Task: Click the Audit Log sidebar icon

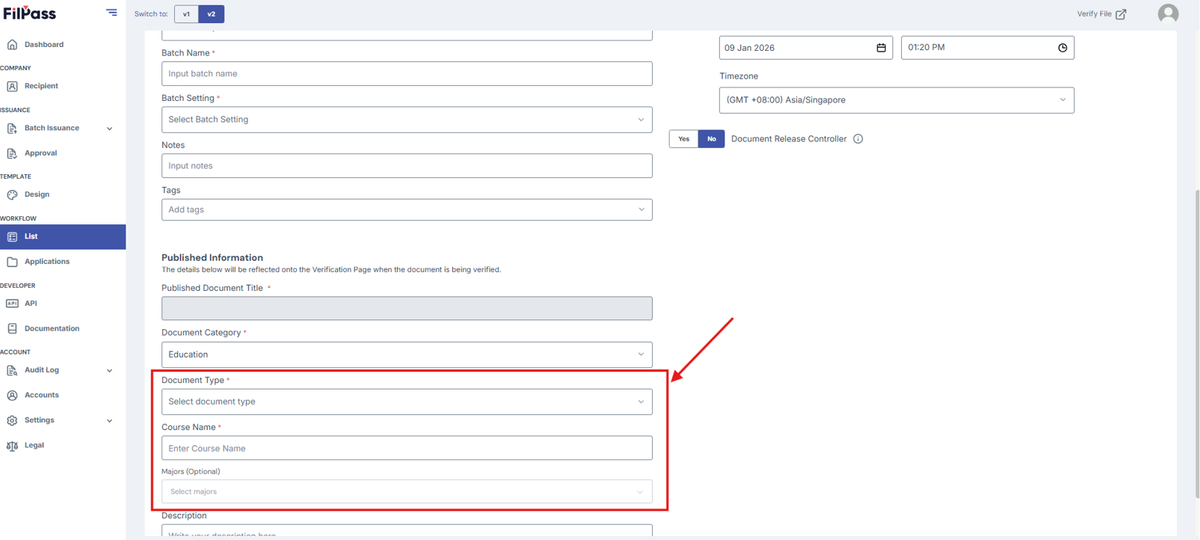Action: pyautogui.click(x=12, y=370)
